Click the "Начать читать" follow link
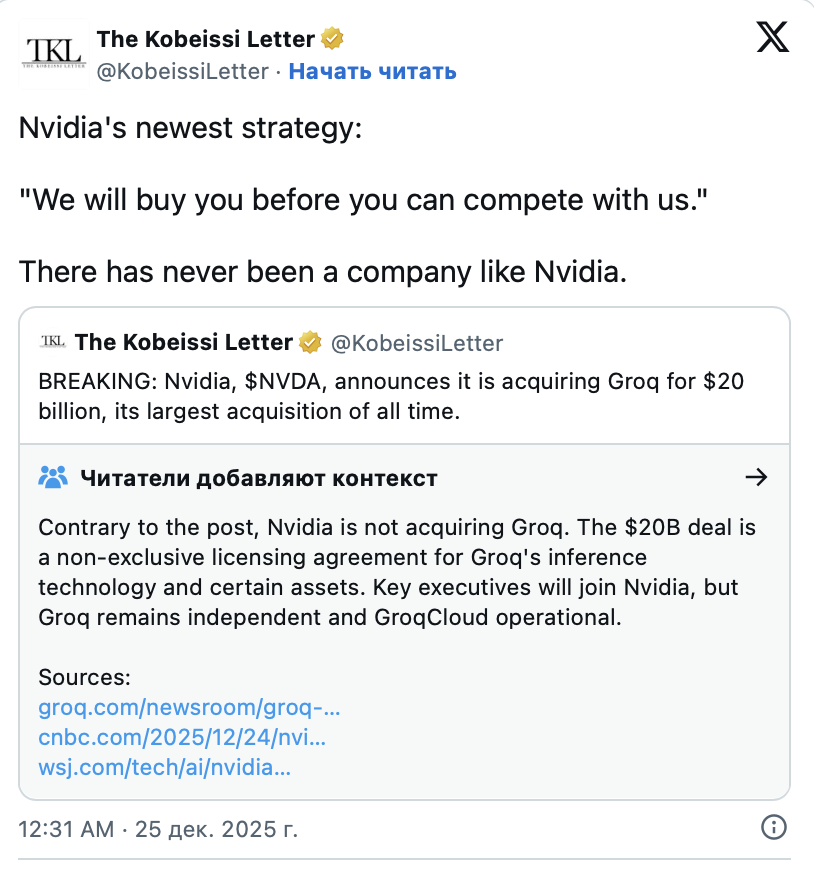This screenshot has height=878, width=814. click(x=372, y=71)
